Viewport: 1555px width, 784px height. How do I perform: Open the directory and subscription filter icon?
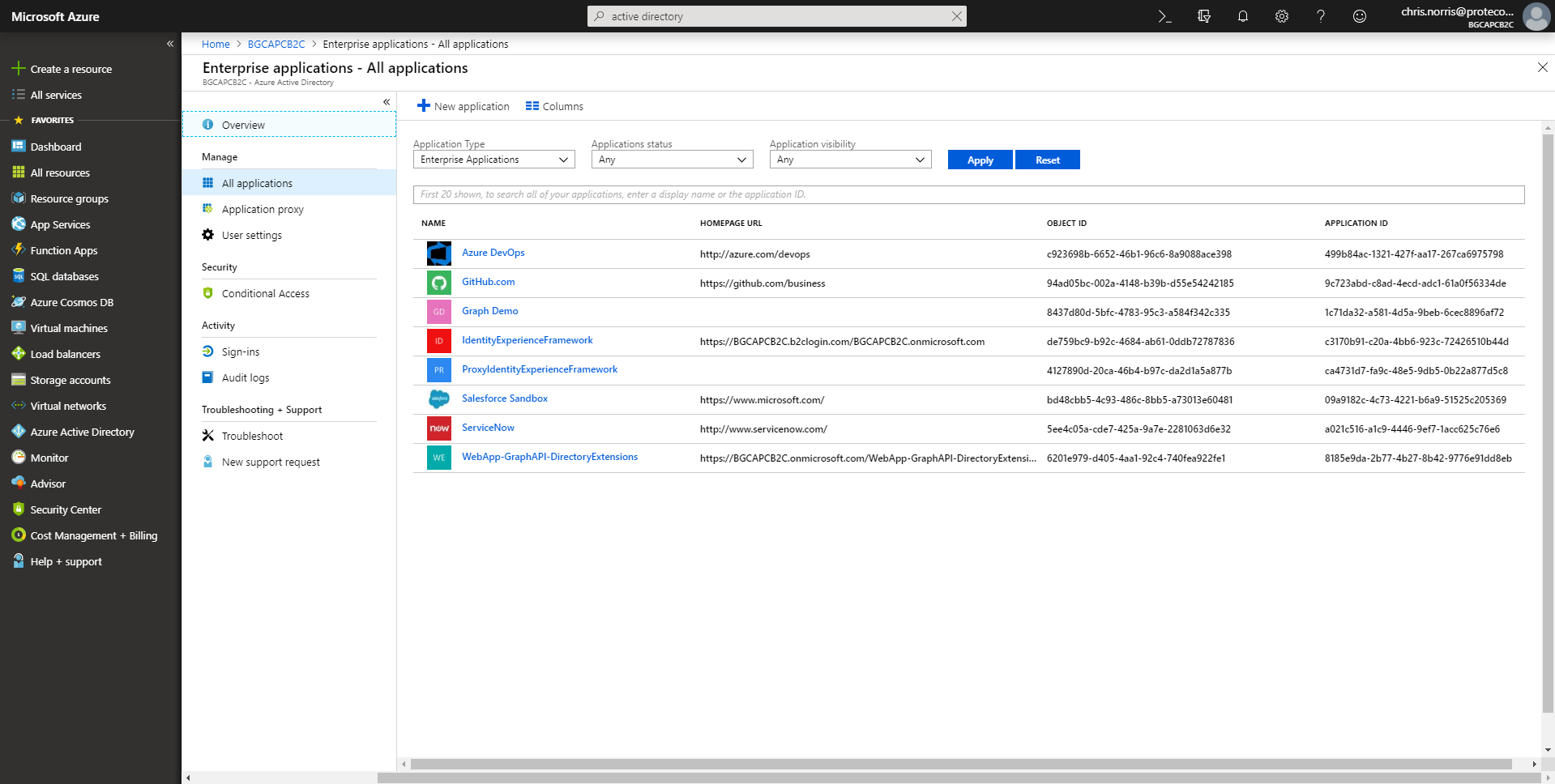[x=1204, y=16]
